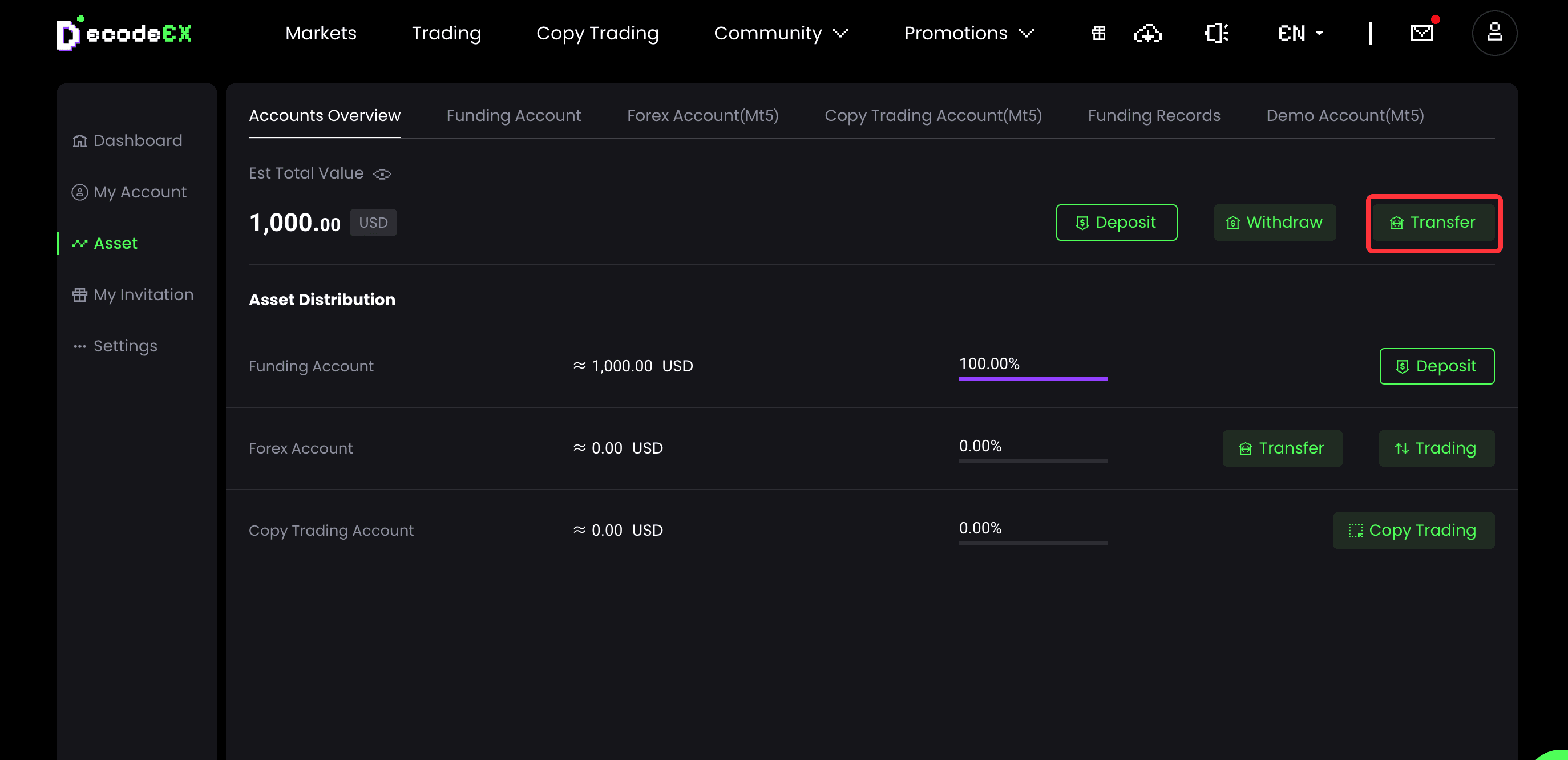Open My Invitation in sidebar

(x=133, y=294)
